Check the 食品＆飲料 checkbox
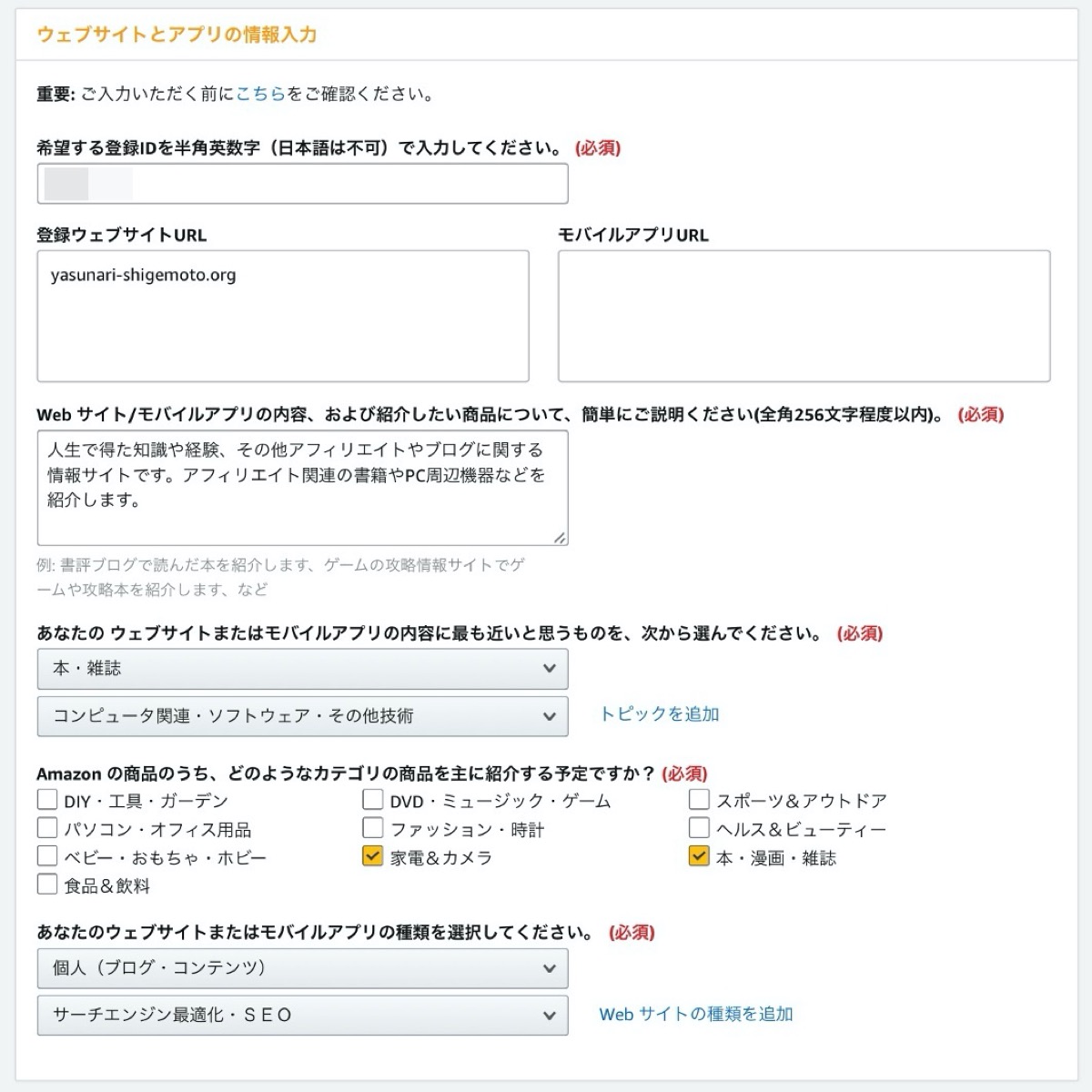Screen dimensions: 1092x1092 pyautogui.click(x=47, y=885)
